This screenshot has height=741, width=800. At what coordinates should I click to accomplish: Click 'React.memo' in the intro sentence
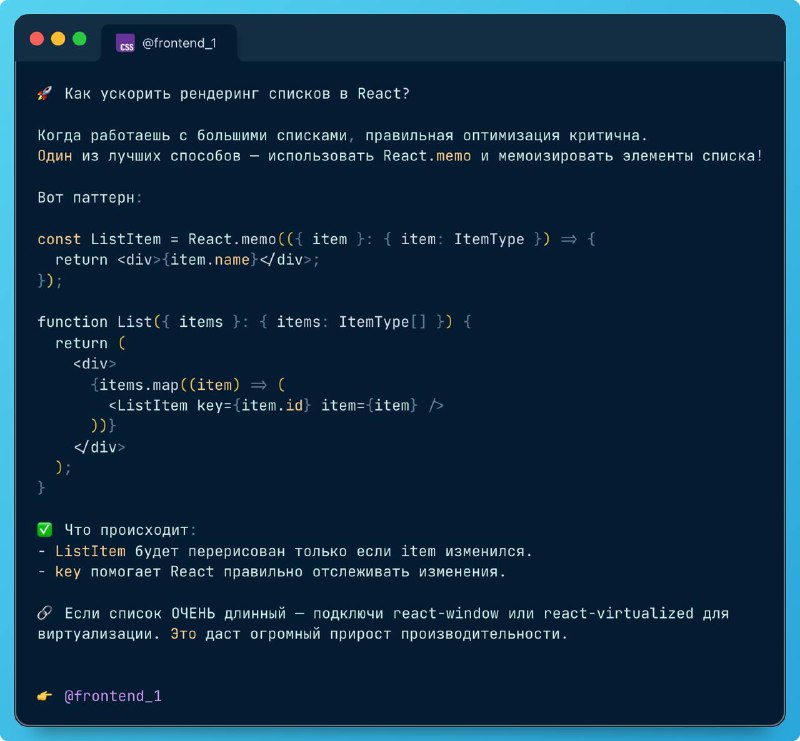coord(427,156)
